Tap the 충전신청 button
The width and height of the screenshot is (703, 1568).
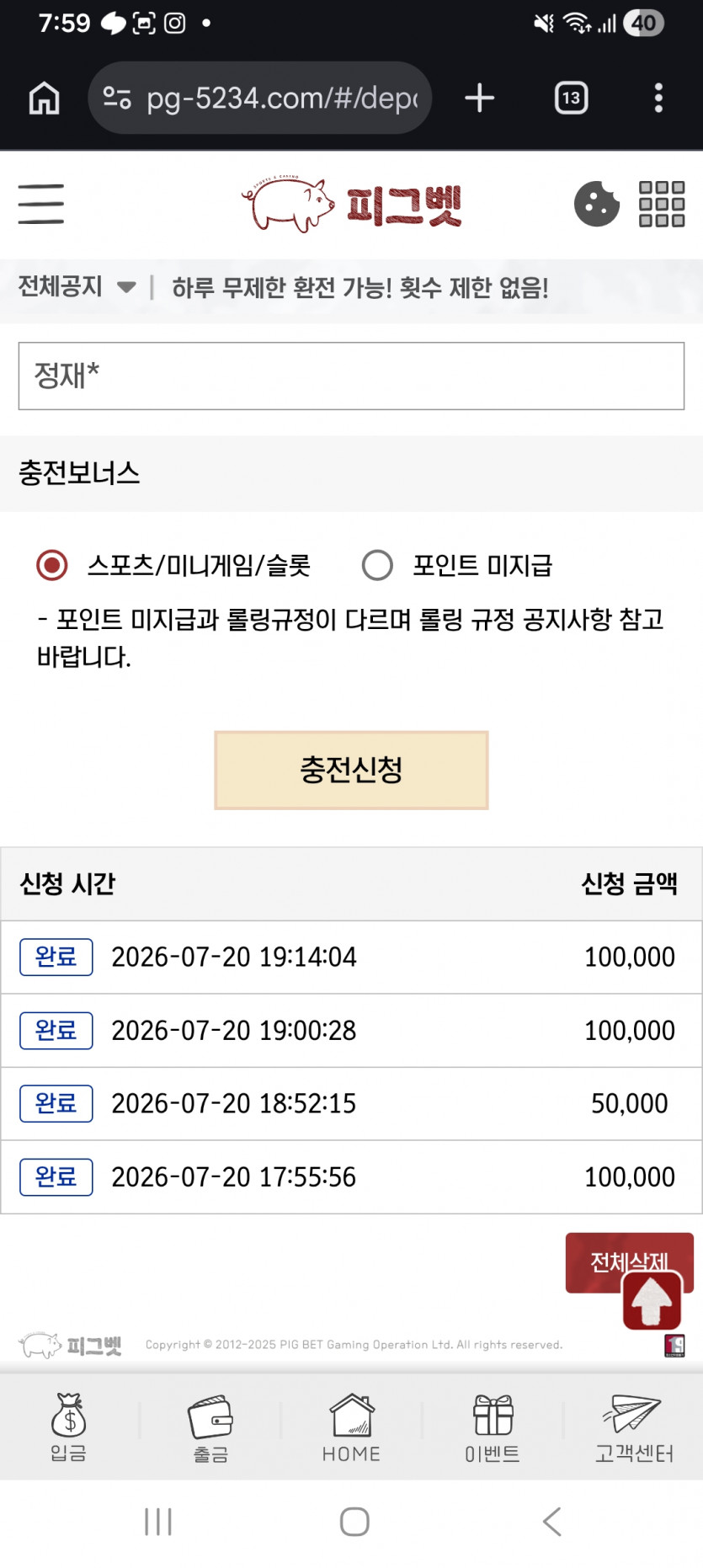click(351, 770)
